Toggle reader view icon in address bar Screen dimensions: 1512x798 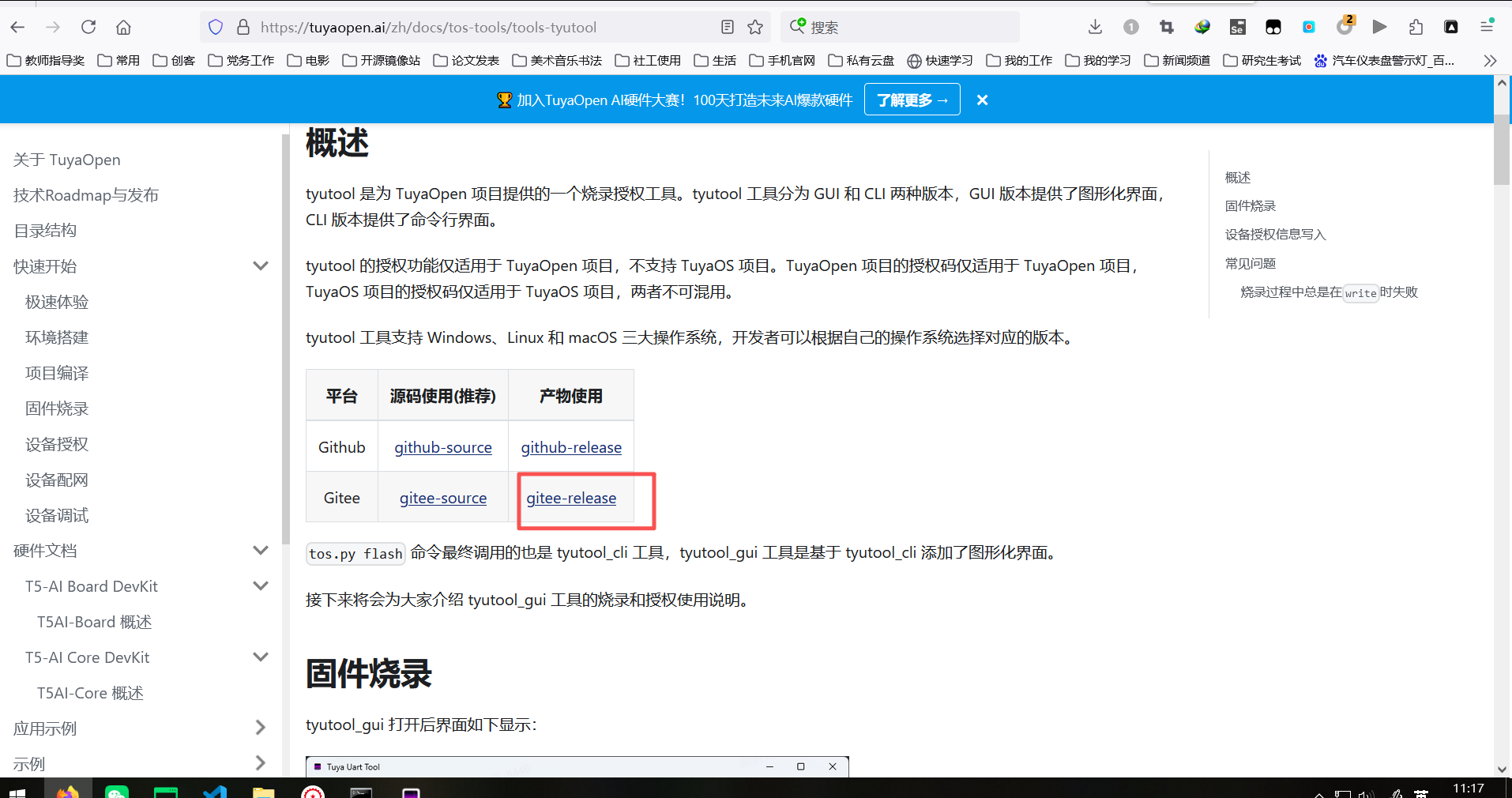tap(728, 27)
